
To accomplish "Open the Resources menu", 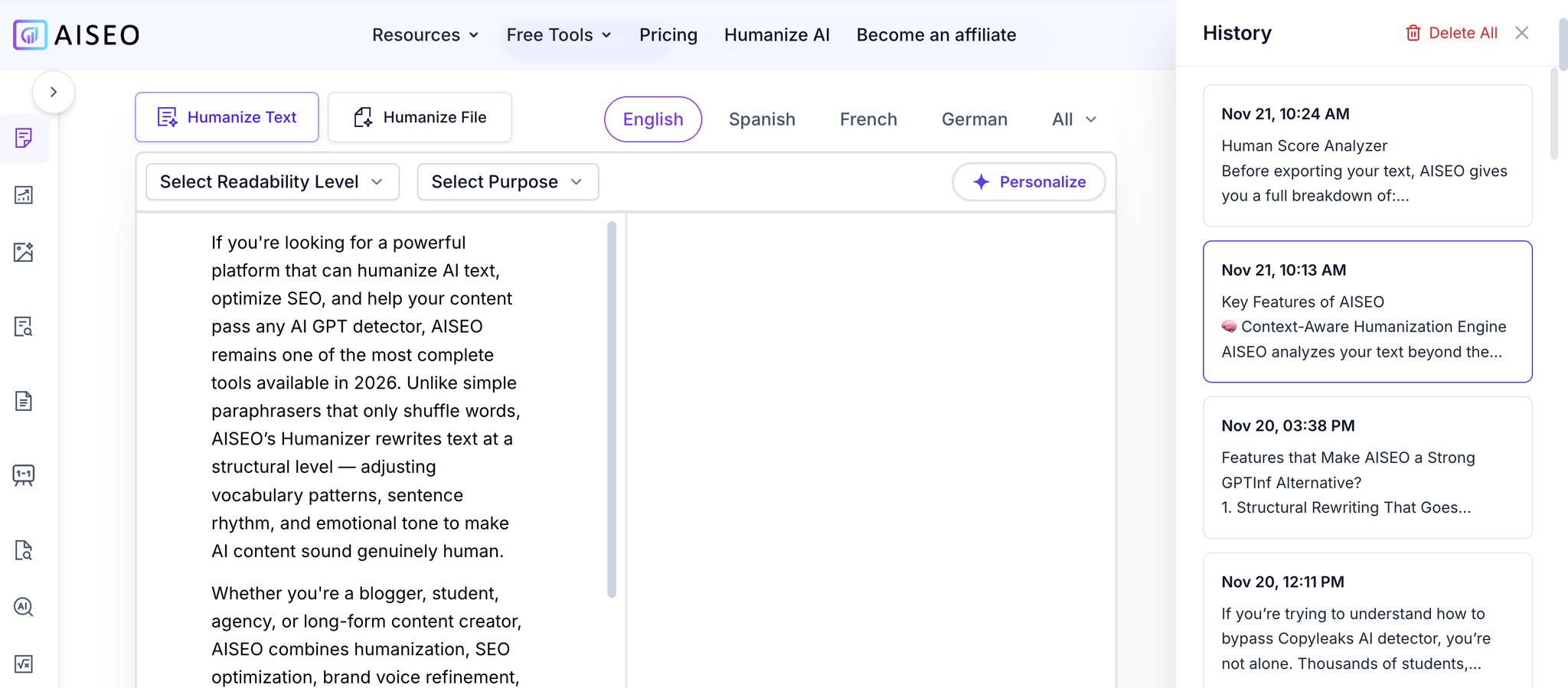I will click(x=426, y=35).
